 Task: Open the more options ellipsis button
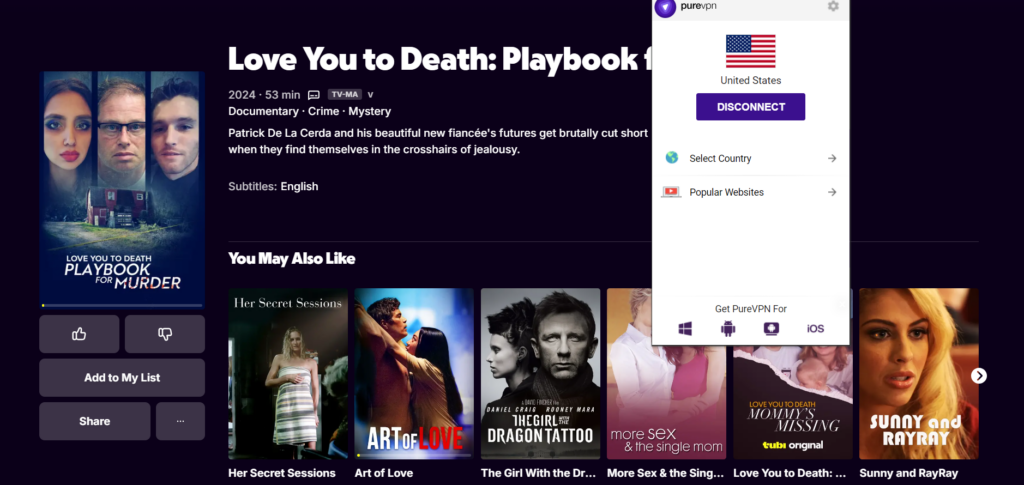[x=180, y=421]
